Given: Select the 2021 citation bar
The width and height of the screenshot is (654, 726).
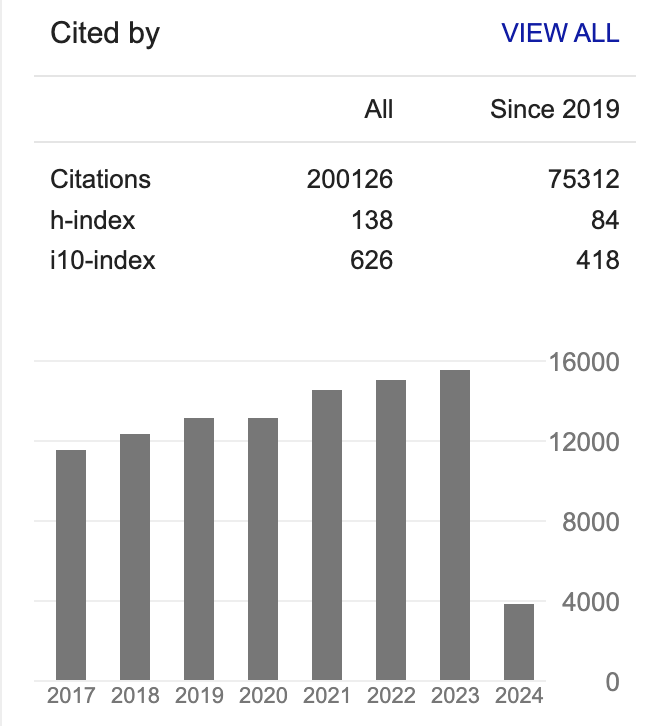Looking at the screenshot, I should pos(327,535).
